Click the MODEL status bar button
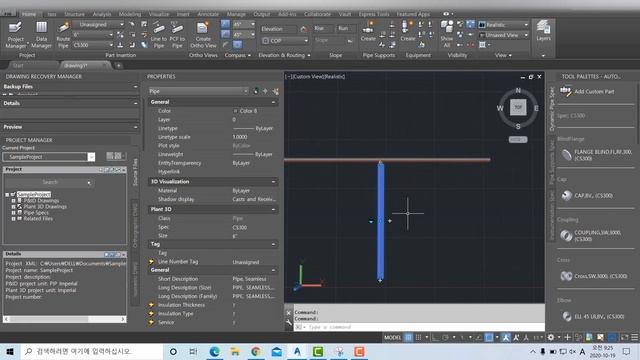The height and width of the screenshot is (360, 640). tap(393, 338)
